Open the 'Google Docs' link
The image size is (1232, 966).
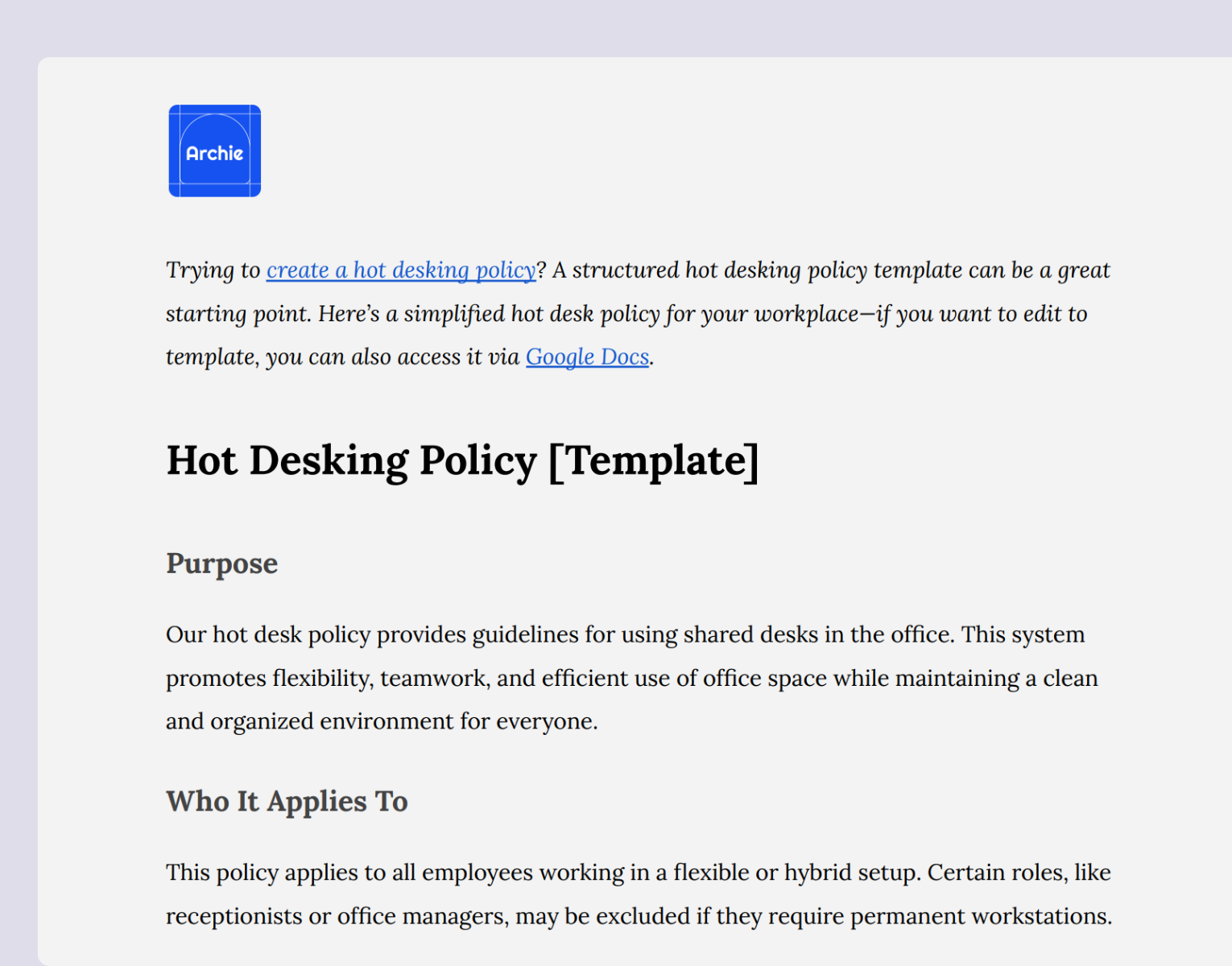tap(587, 357)
